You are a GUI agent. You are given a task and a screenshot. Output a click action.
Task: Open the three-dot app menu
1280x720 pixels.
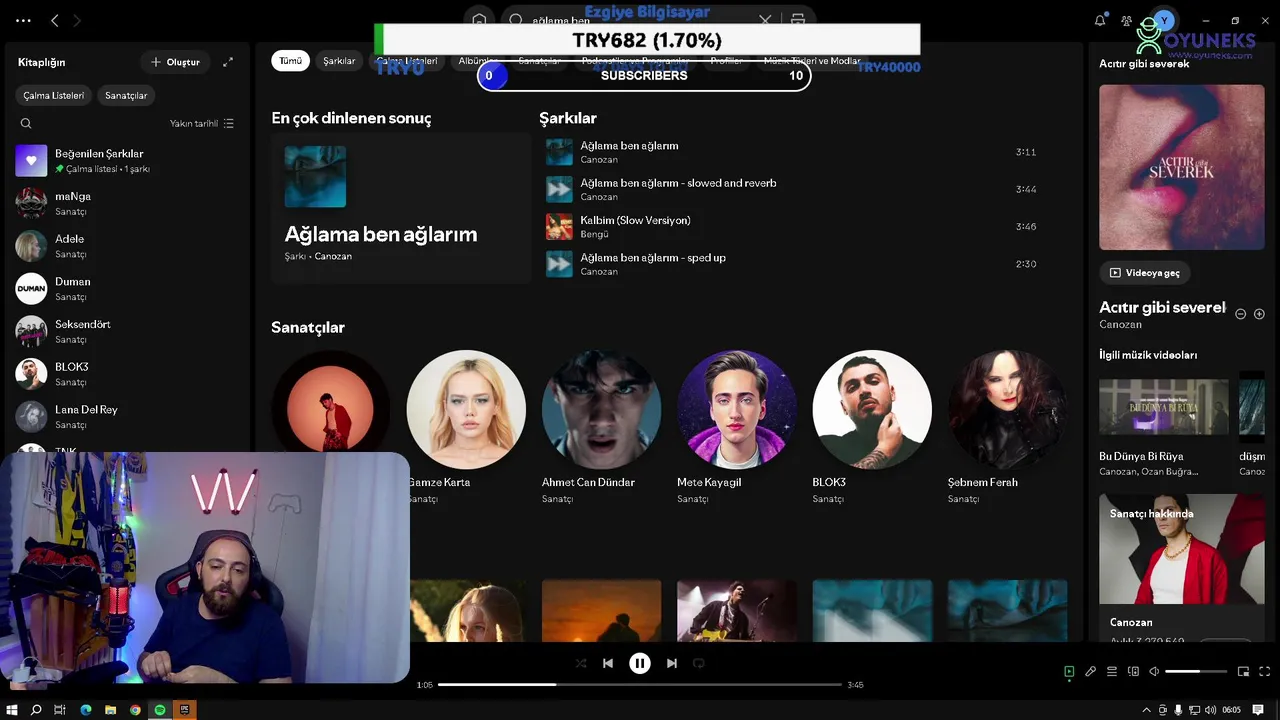pyautogui.click(x=23, y=20)
